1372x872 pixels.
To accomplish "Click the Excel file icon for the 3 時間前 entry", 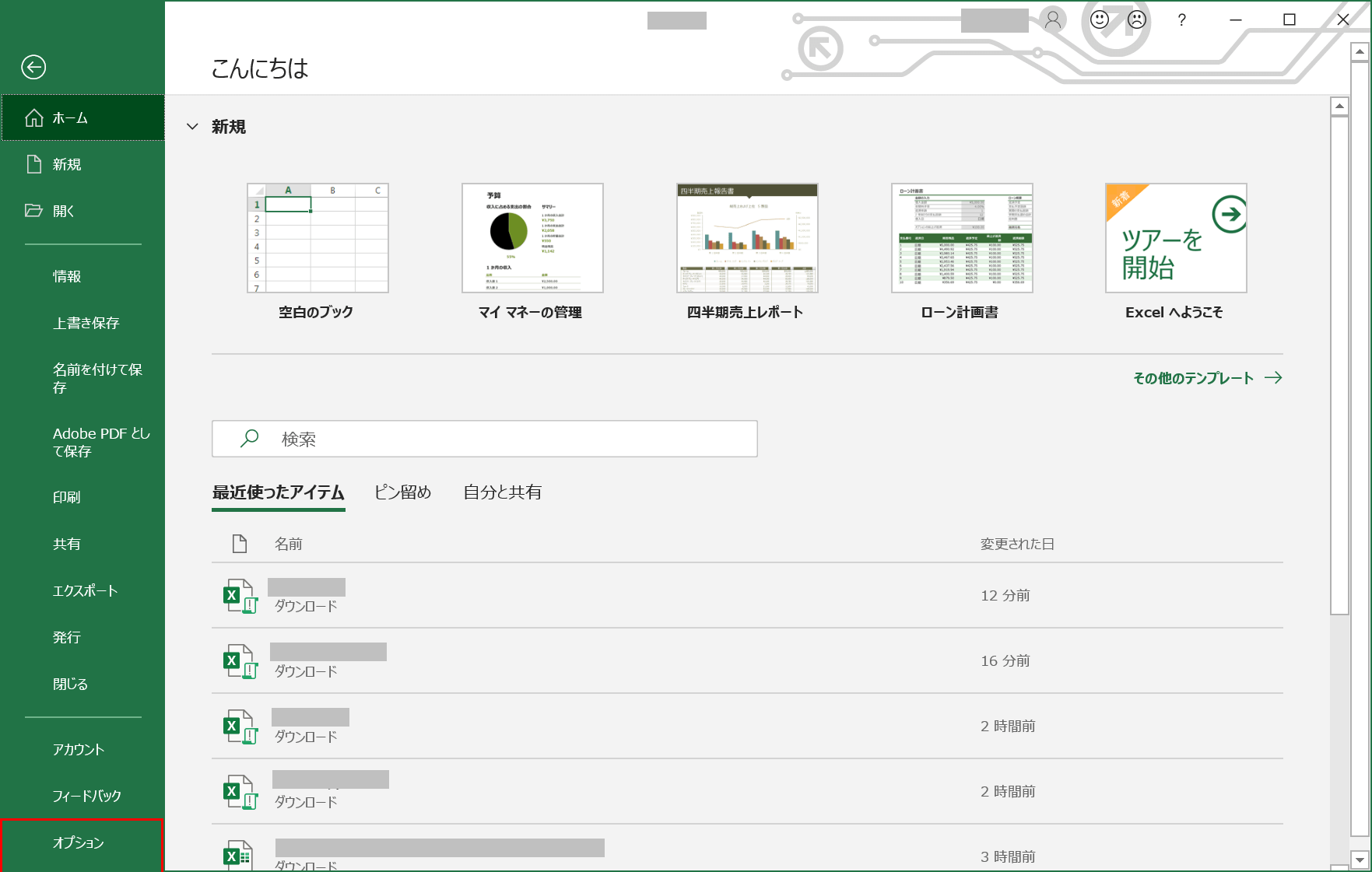I will pyautogui.click(x=238, y=855).
